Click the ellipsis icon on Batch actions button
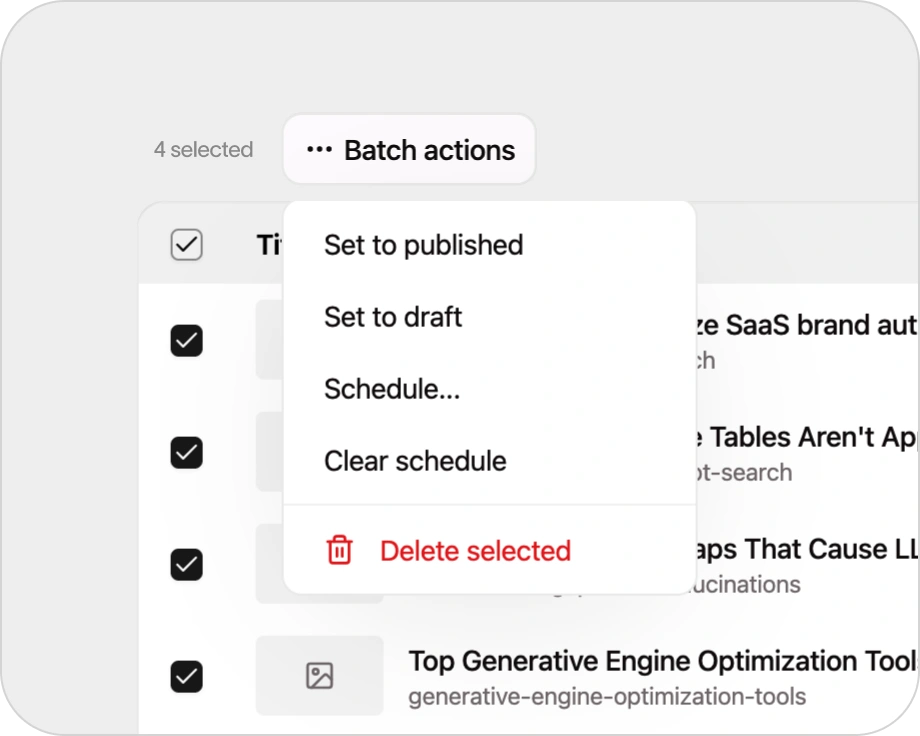920x736 pixels. point(318,149)
